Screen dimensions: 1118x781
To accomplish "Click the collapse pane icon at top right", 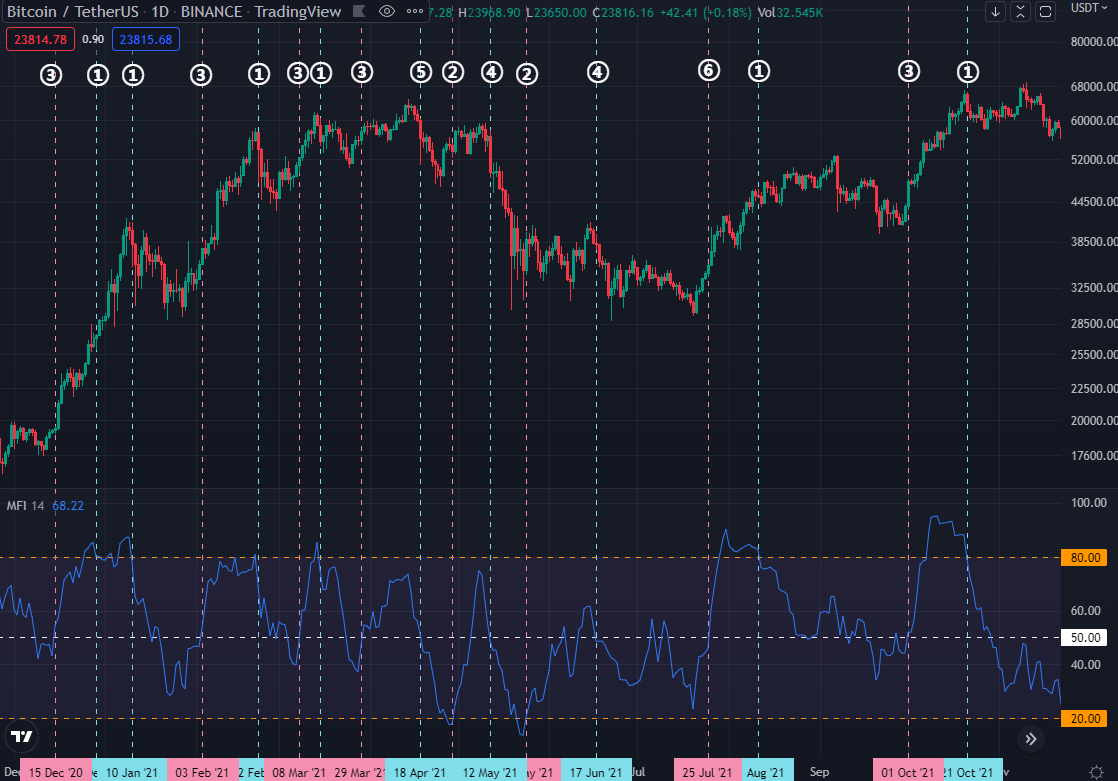I will (x=1020, y=11).
